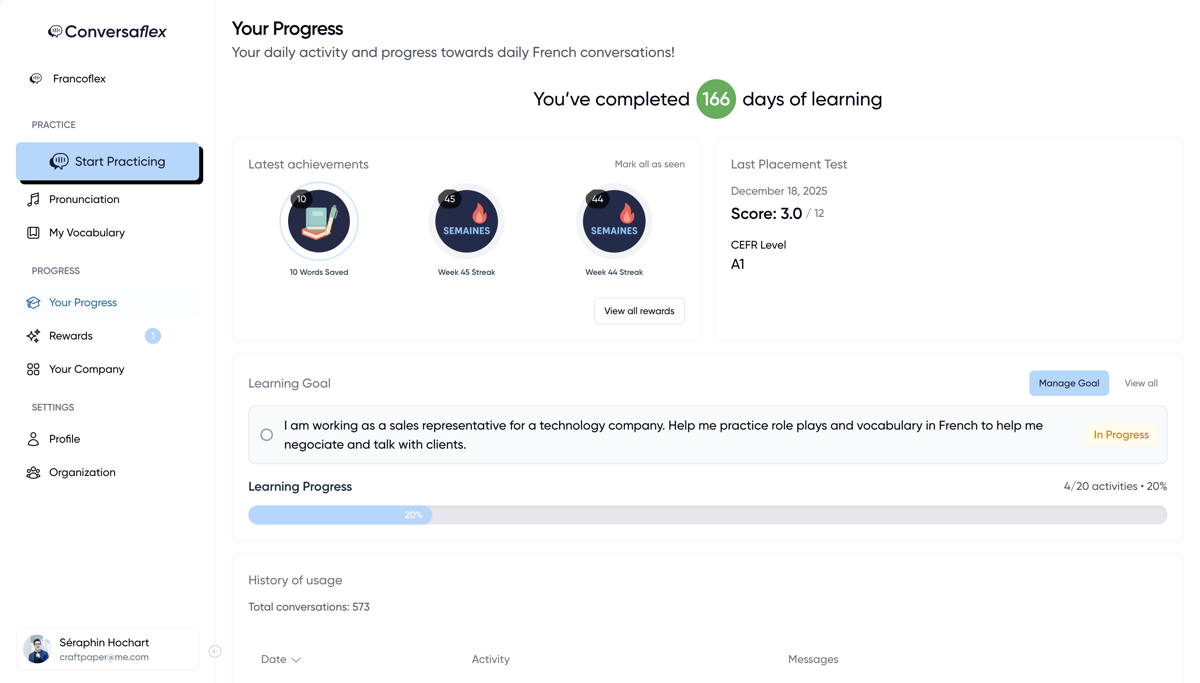Click the Conversaflex logo icon
1200x683 pixels.
click(55, 32)
